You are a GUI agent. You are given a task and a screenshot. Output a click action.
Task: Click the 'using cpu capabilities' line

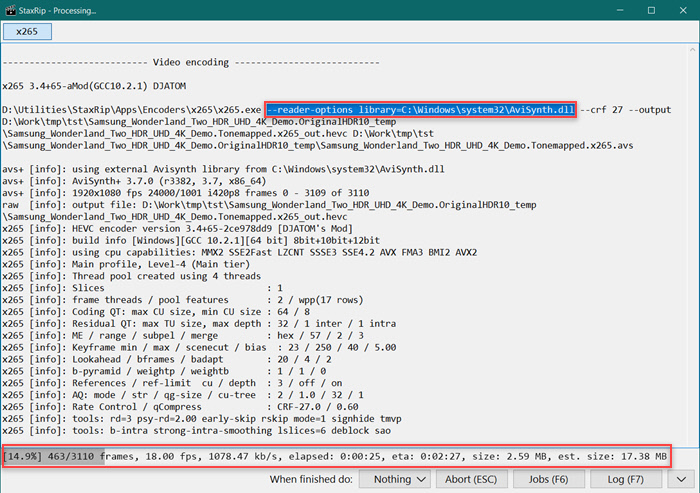click(x=239, y=252)
